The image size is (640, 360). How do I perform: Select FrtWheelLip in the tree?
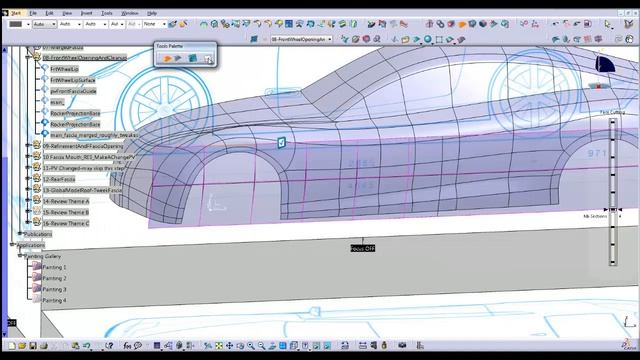tap(64, 69)
